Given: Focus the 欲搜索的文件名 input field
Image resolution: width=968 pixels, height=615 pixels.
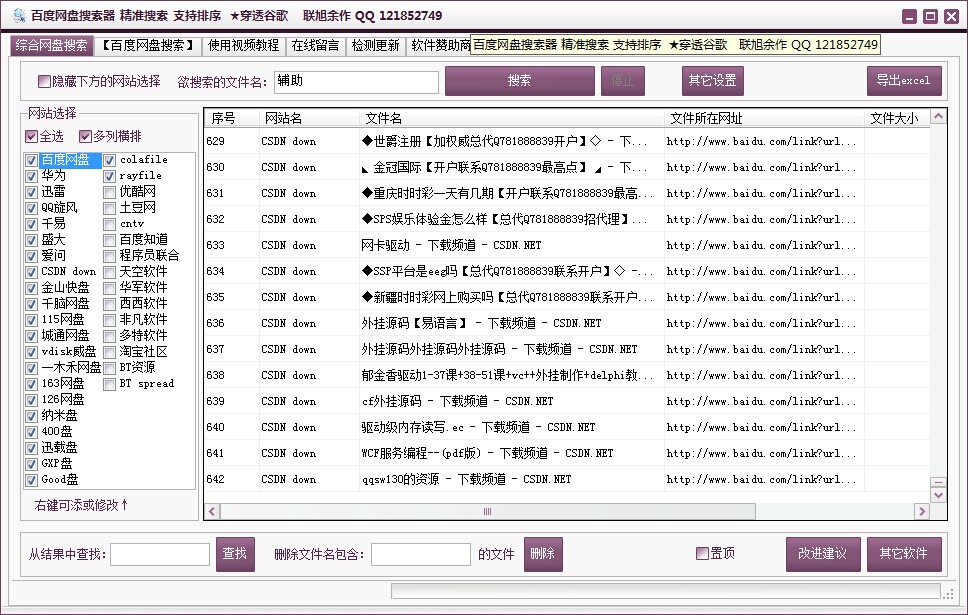Looking at the screenshot, I should tap(356, 82).
